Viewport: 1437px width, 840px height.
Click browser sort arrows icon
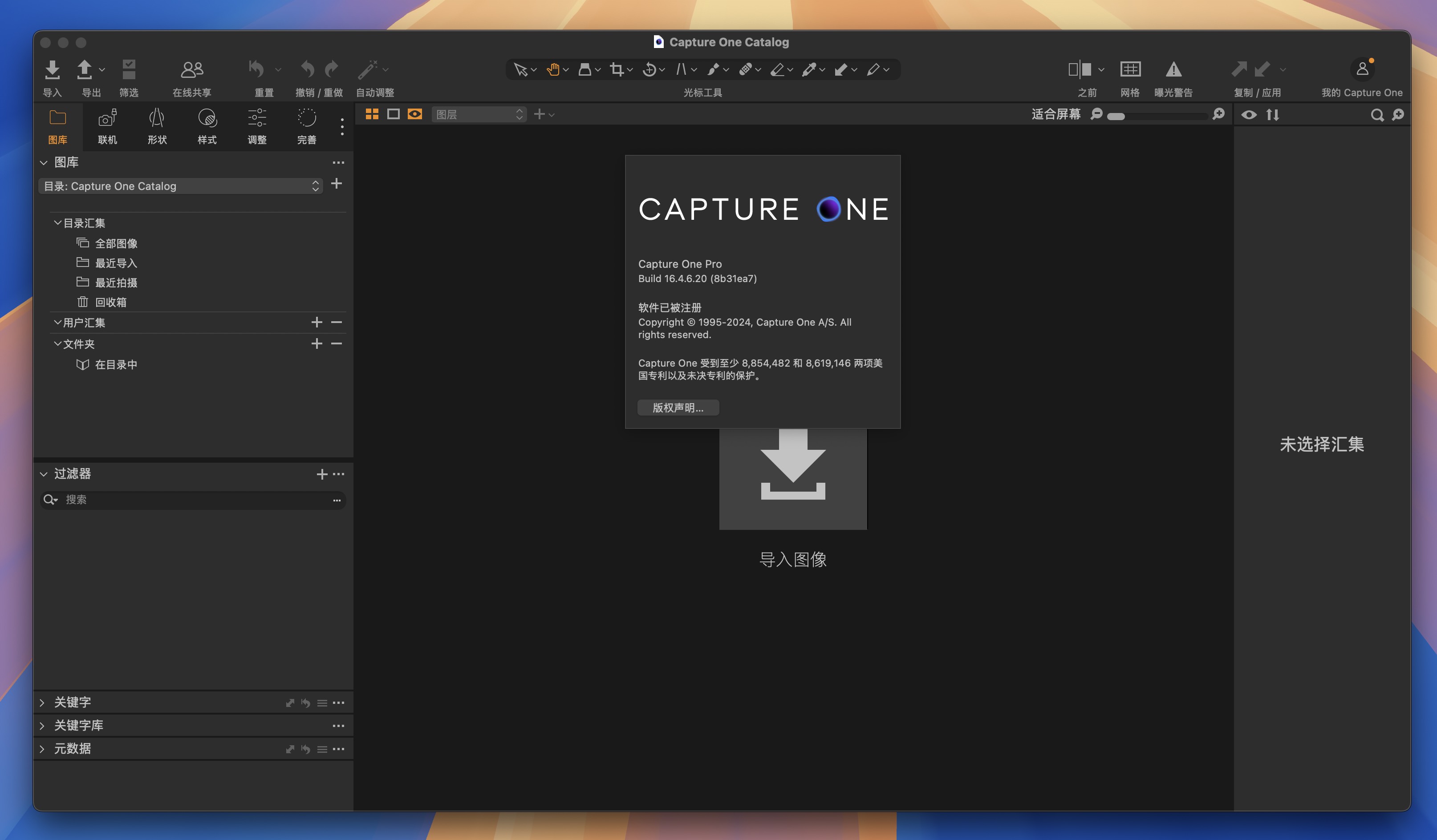click(x=1272, y=115)
